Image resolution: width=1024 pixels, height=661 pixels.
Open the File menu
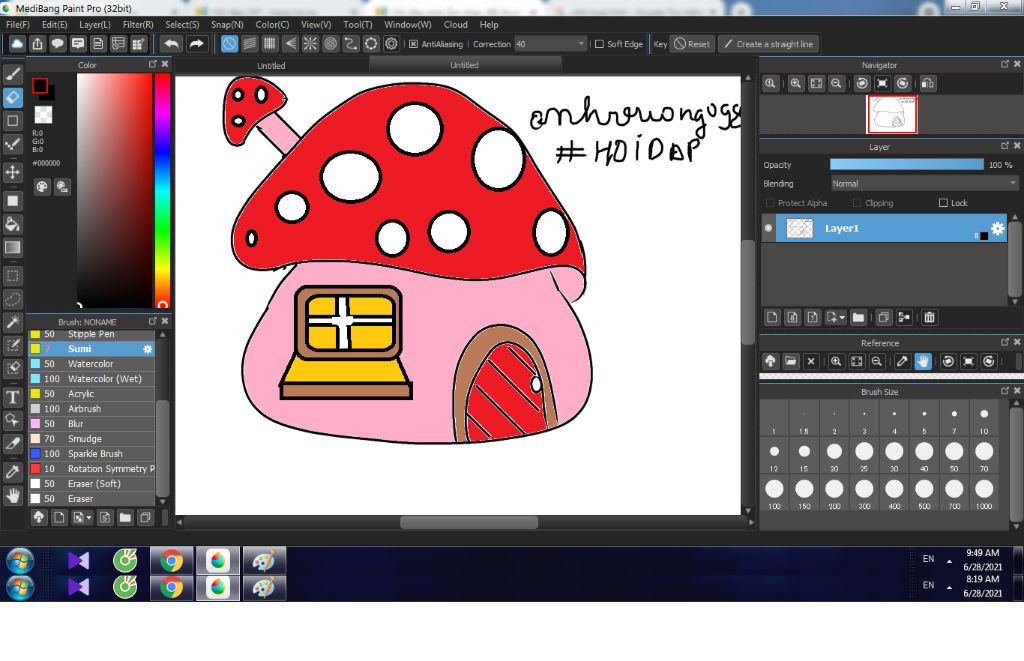point(18,24)
